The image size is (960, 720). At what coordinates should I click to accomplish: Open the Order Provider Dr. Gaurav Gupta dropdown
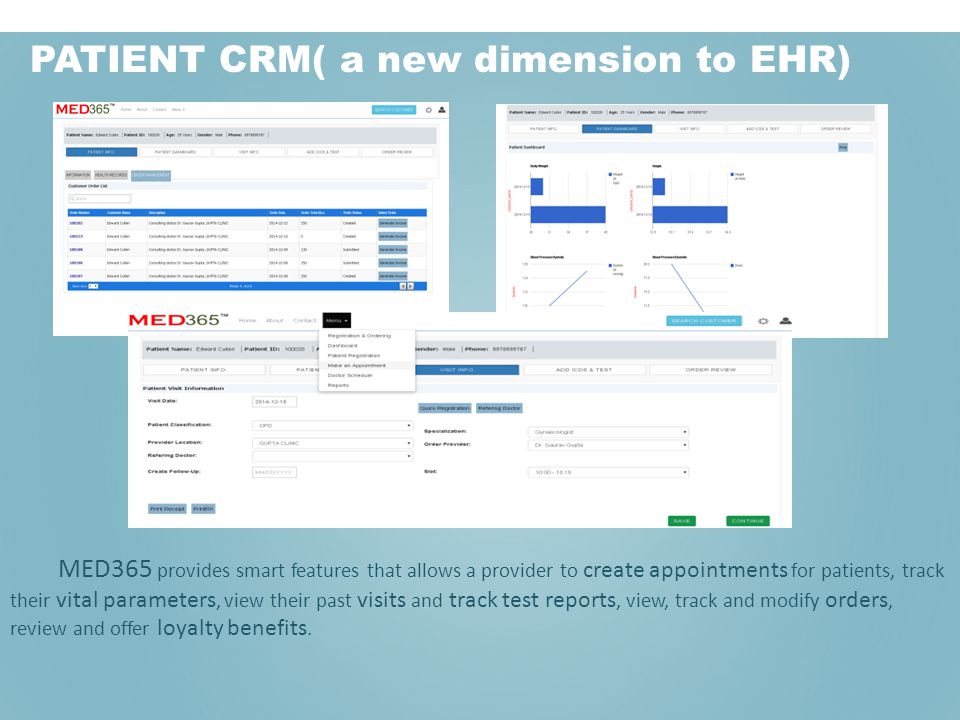pos(608,445)
